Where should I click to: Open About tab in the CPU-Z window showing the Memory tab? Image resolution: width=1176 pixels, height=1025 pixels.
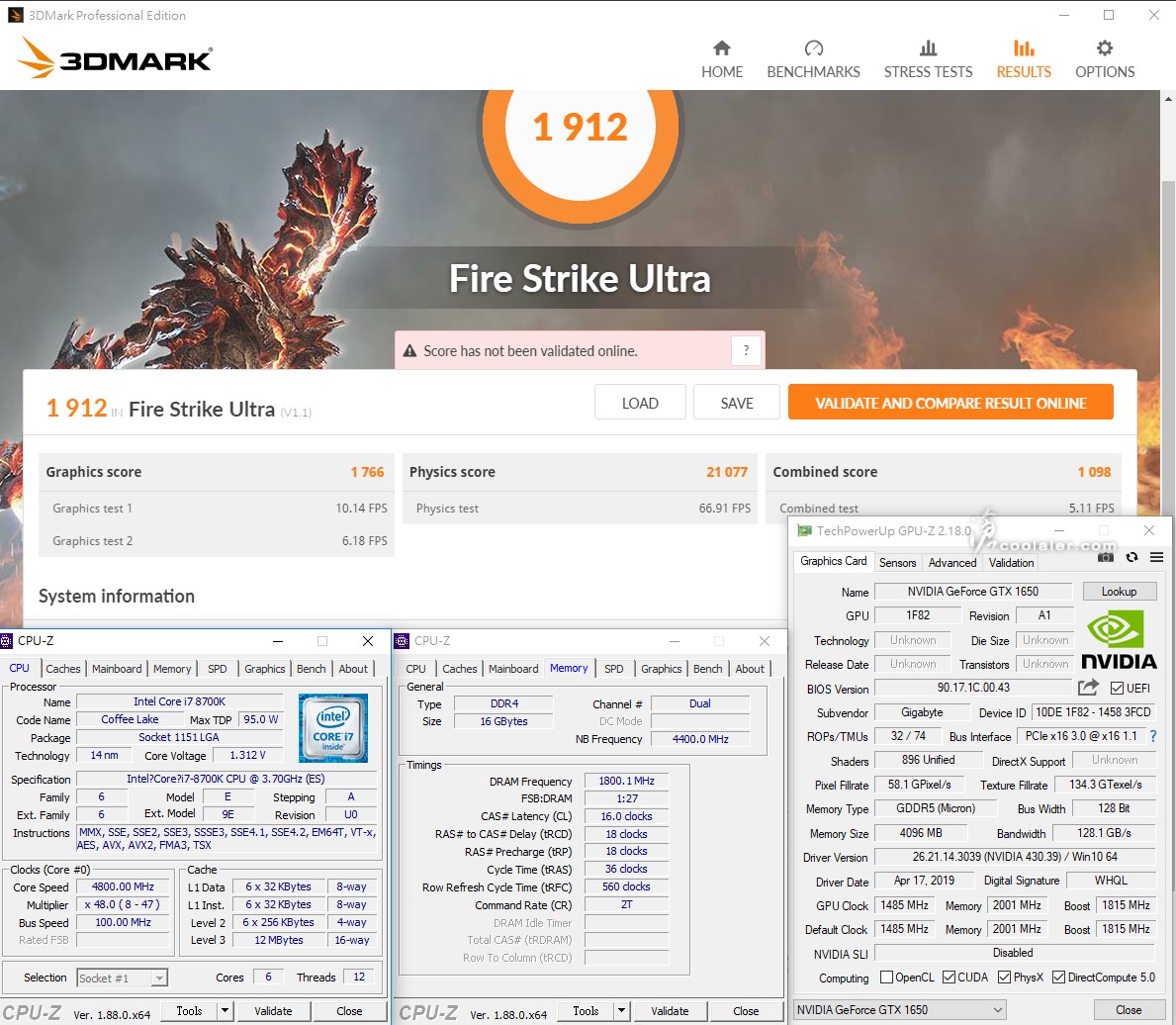750,669
